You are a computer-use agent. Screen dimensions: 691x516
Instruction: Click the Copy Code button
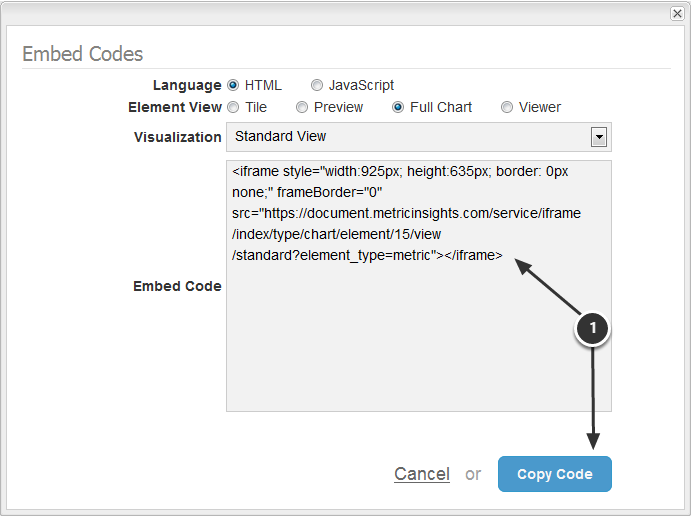tap(555, 474)
